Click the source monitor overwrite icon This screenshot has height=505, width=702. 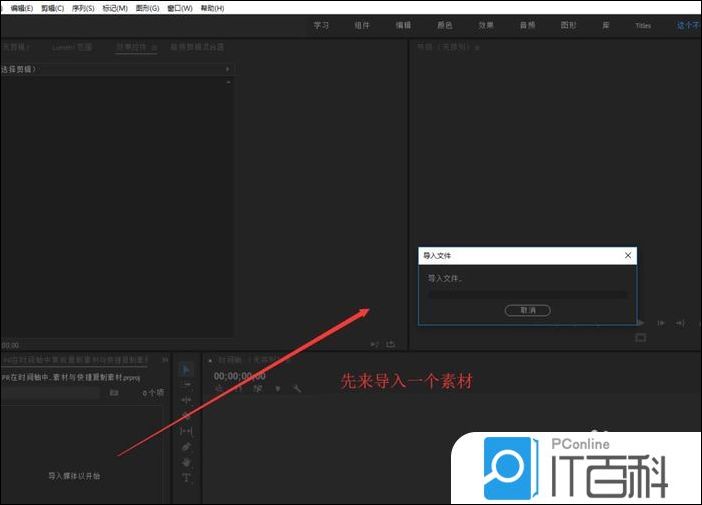point(374,344)
